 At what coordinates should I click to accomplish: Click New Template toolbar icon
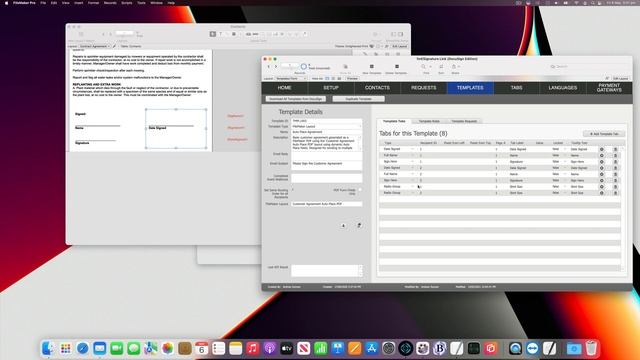point(371,67)
